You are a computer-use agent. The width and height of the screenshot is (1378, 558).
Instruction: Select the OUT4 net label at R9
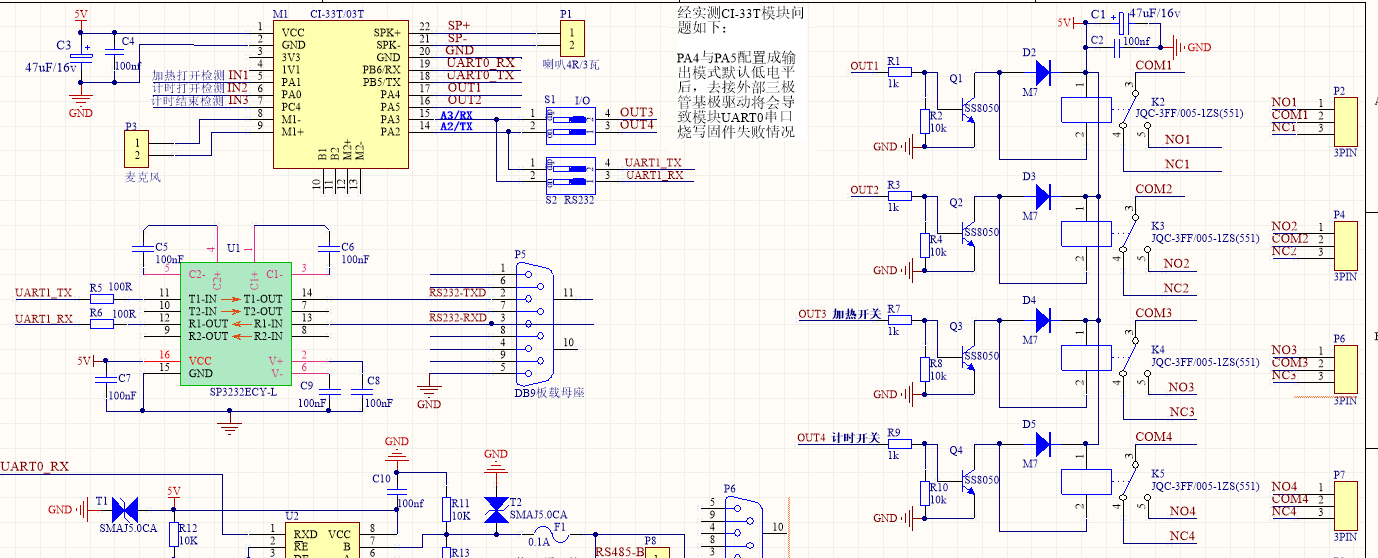pos(811,438)
